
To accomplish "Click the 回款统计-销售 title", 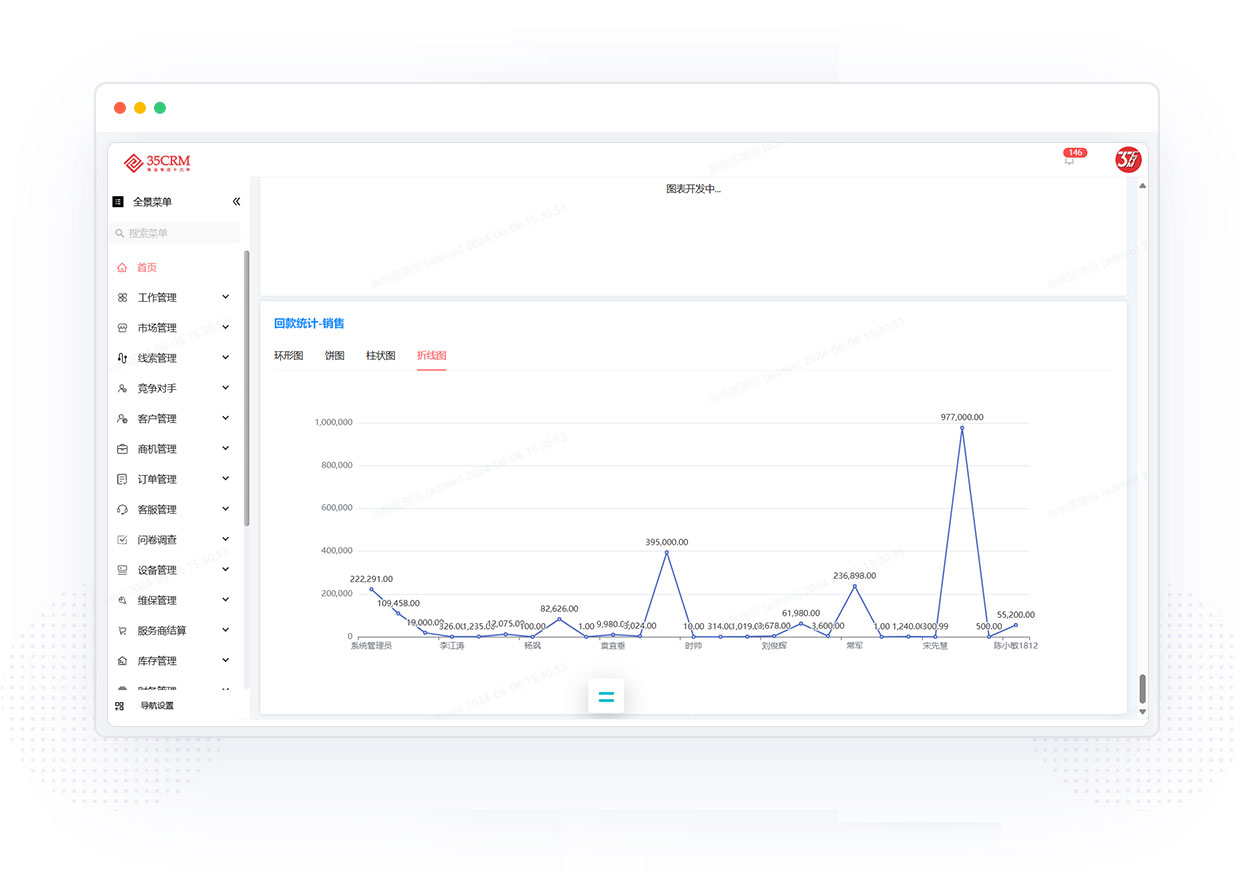I will tap(309, 324).
